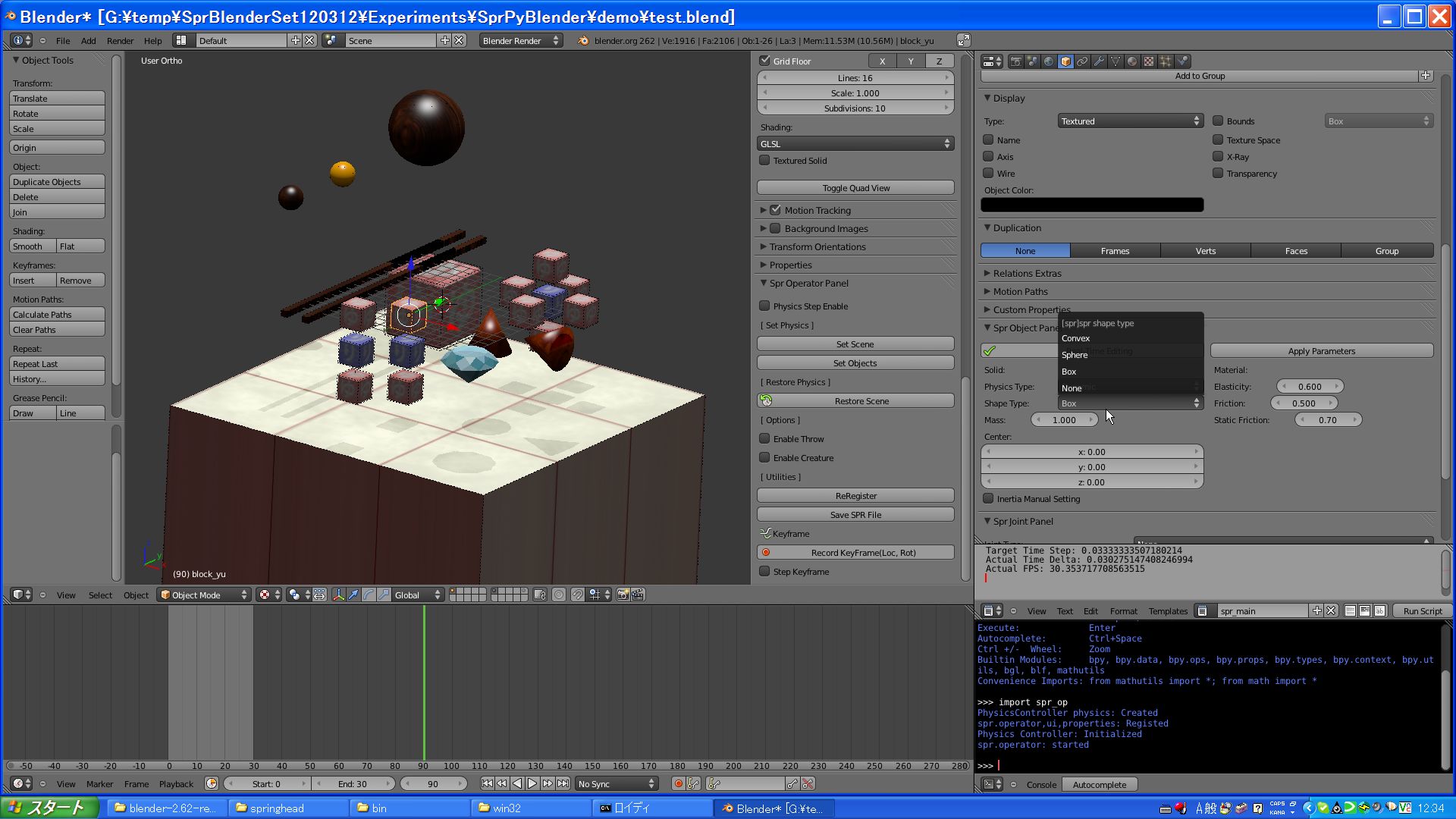This screenshot has width=1456, height=819.
Task: Enable Physics Step Enable checkbox
Action: click(x=764, y=306)
